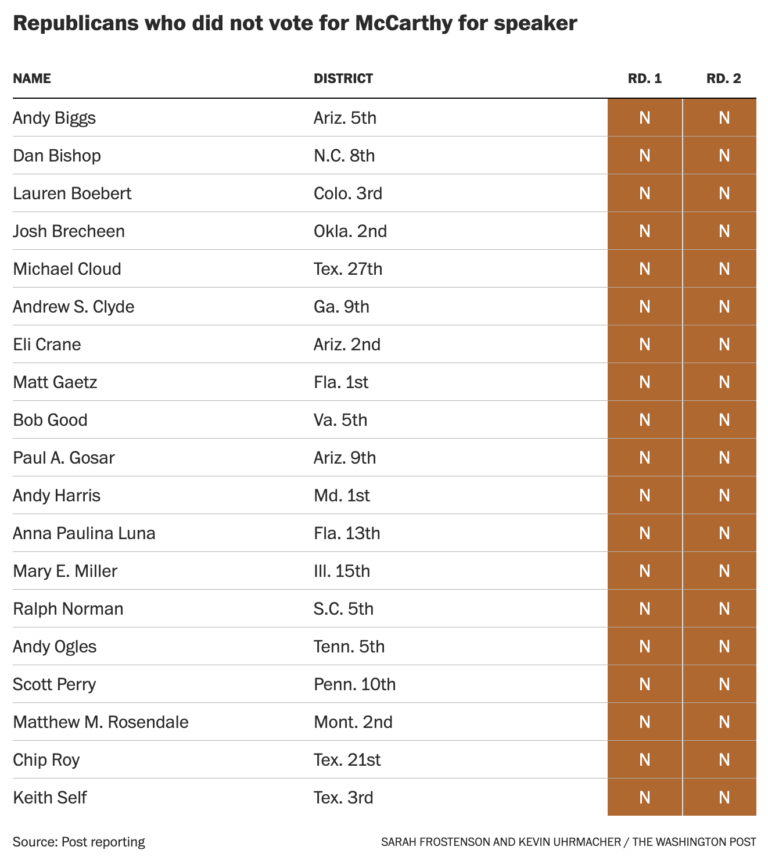Select the Penn. 10th district text

tap(354, 684)
